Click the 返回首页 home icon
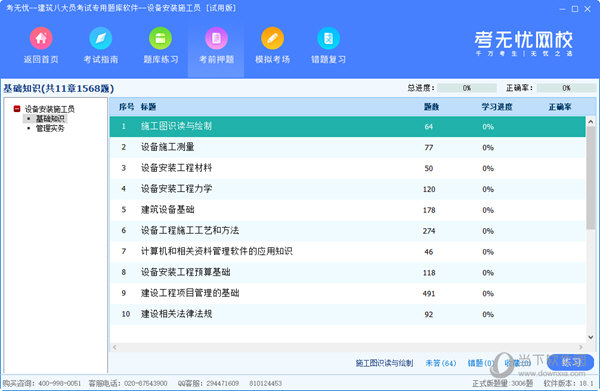600x391 pixels. click(41, 38)
